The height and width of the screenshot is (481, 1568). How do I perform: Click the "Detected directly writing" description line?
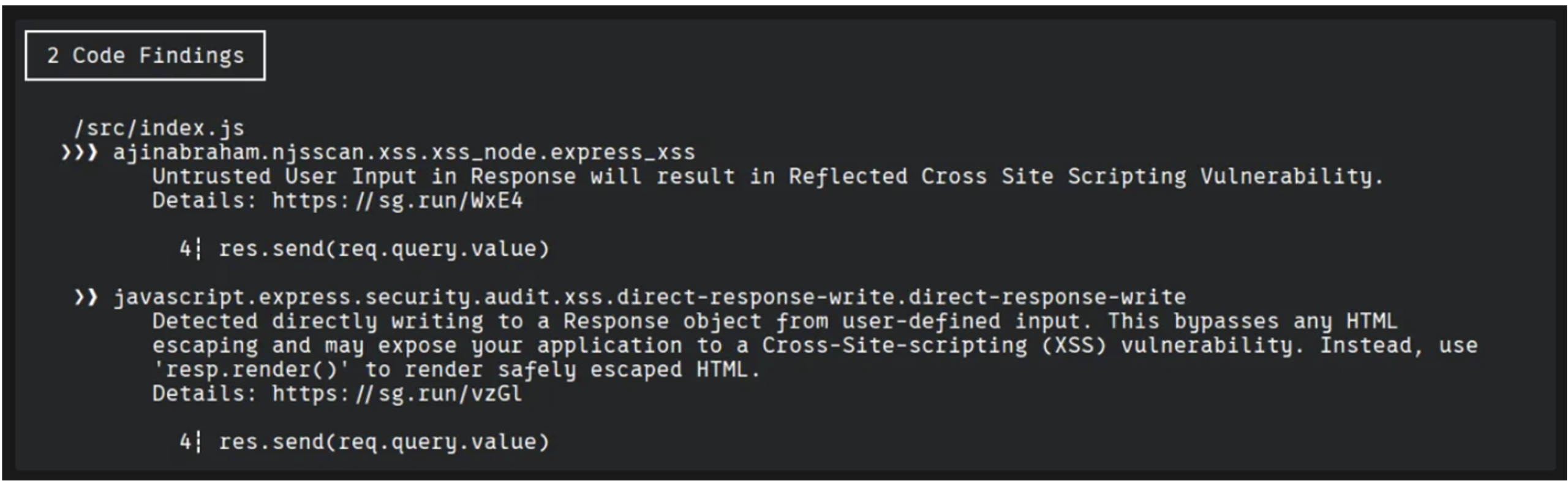coord(774,321)
